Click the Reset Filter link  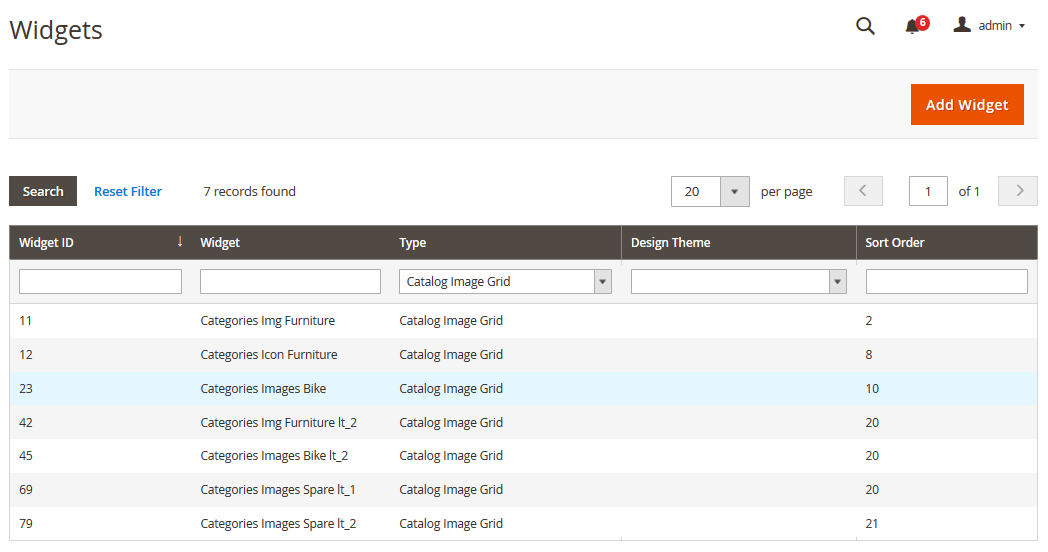point(128,191)
